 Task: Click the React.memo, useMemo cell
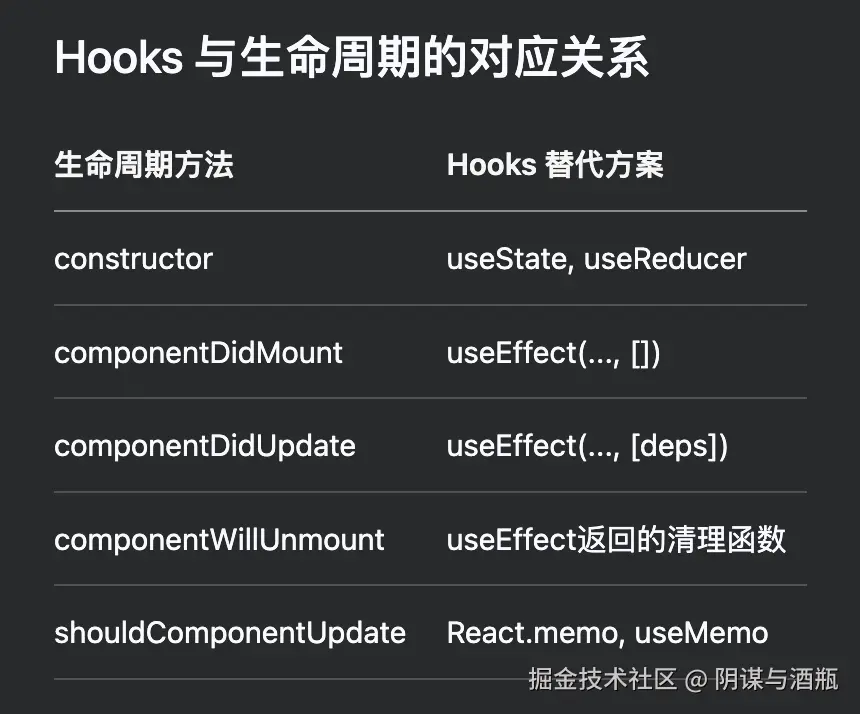pyautogui.click(x=607, y=633)
